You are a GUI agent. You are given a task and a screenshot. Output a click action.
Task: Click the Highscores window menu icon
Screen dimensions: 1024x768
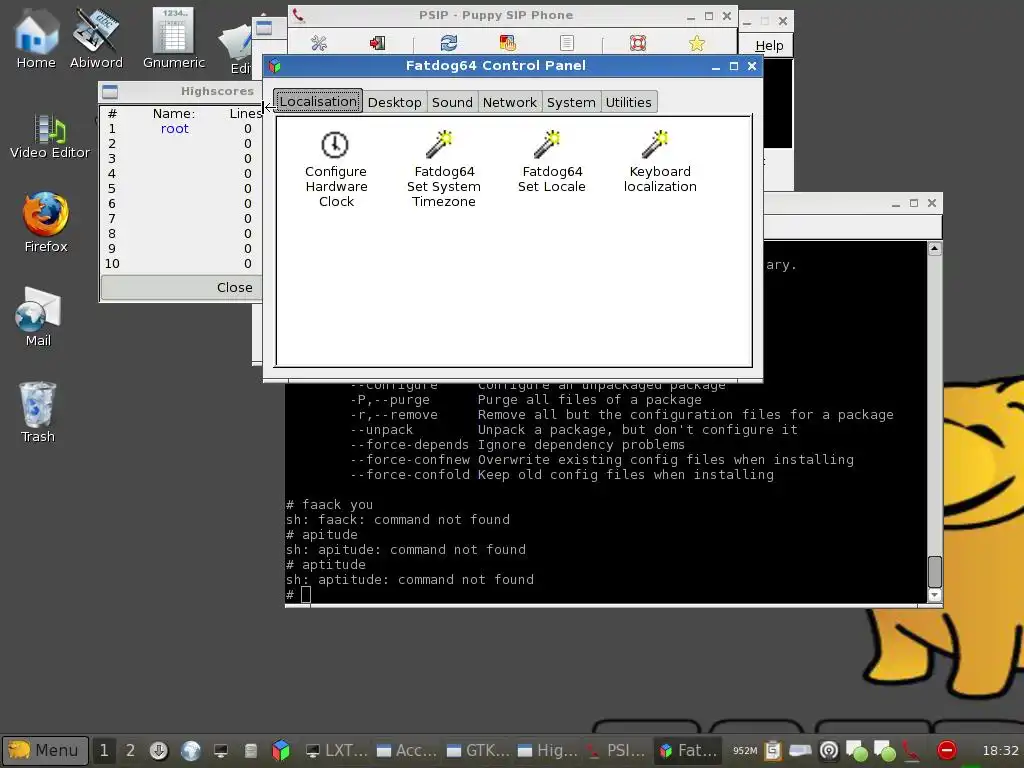point(110,91)
